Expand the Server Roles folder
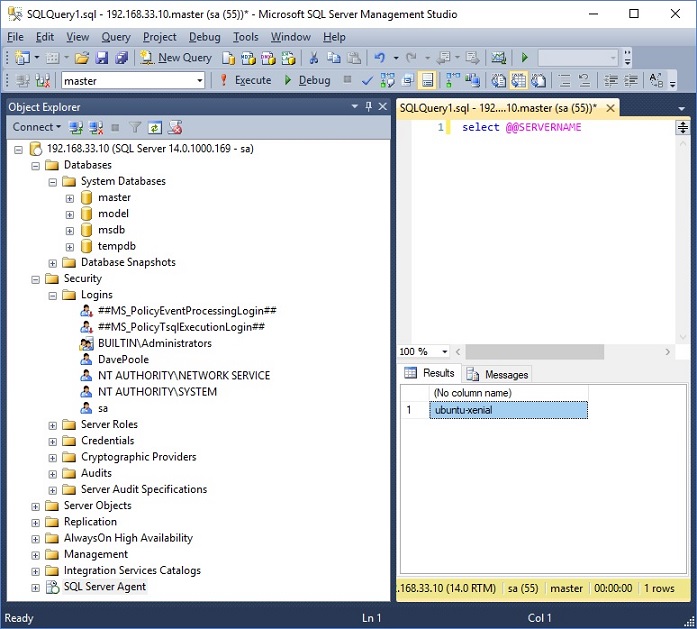 pyautogui.click(x=53, y=425)
